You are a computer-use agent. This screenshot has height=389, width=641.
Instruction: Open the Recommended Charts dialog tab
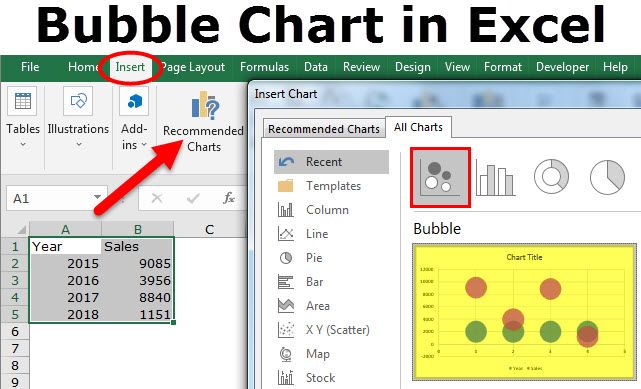(x=324, y=129)
